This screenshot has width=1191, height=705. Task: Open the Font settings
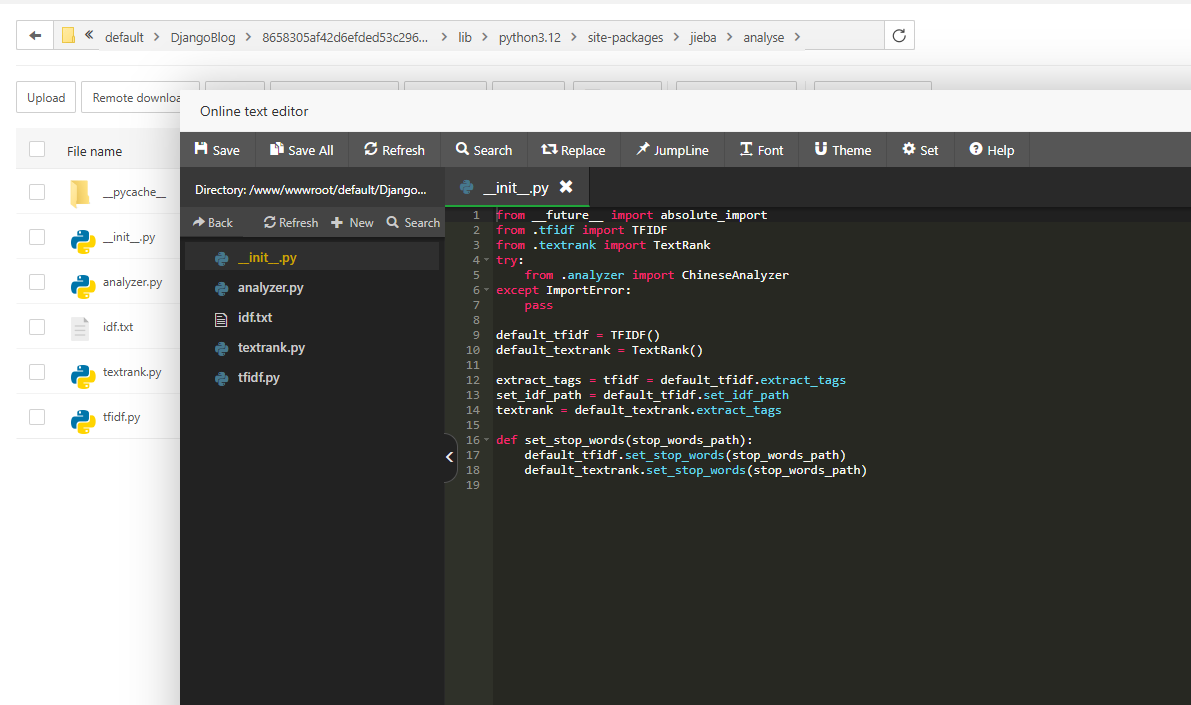pos(761,150)
